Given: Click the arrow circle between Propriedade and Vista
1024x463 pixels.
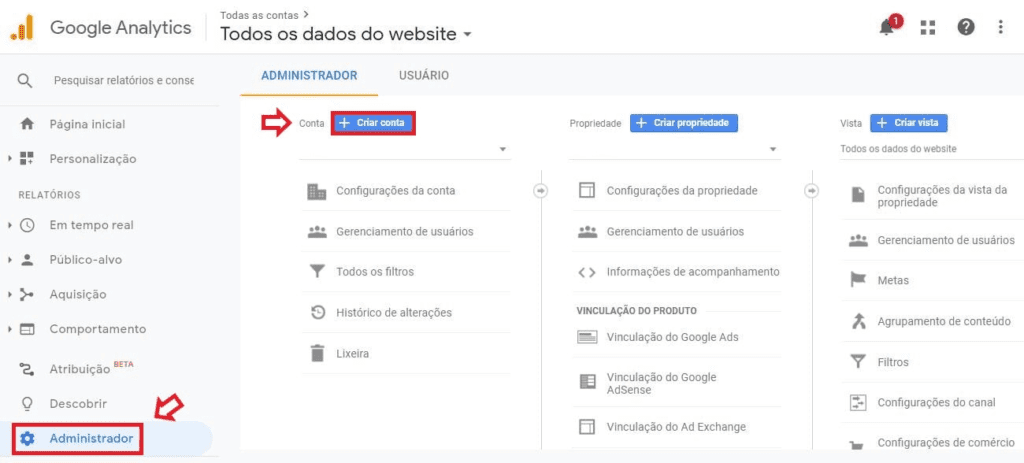Looking at the screenshot, I should click(x=812, y=191).
